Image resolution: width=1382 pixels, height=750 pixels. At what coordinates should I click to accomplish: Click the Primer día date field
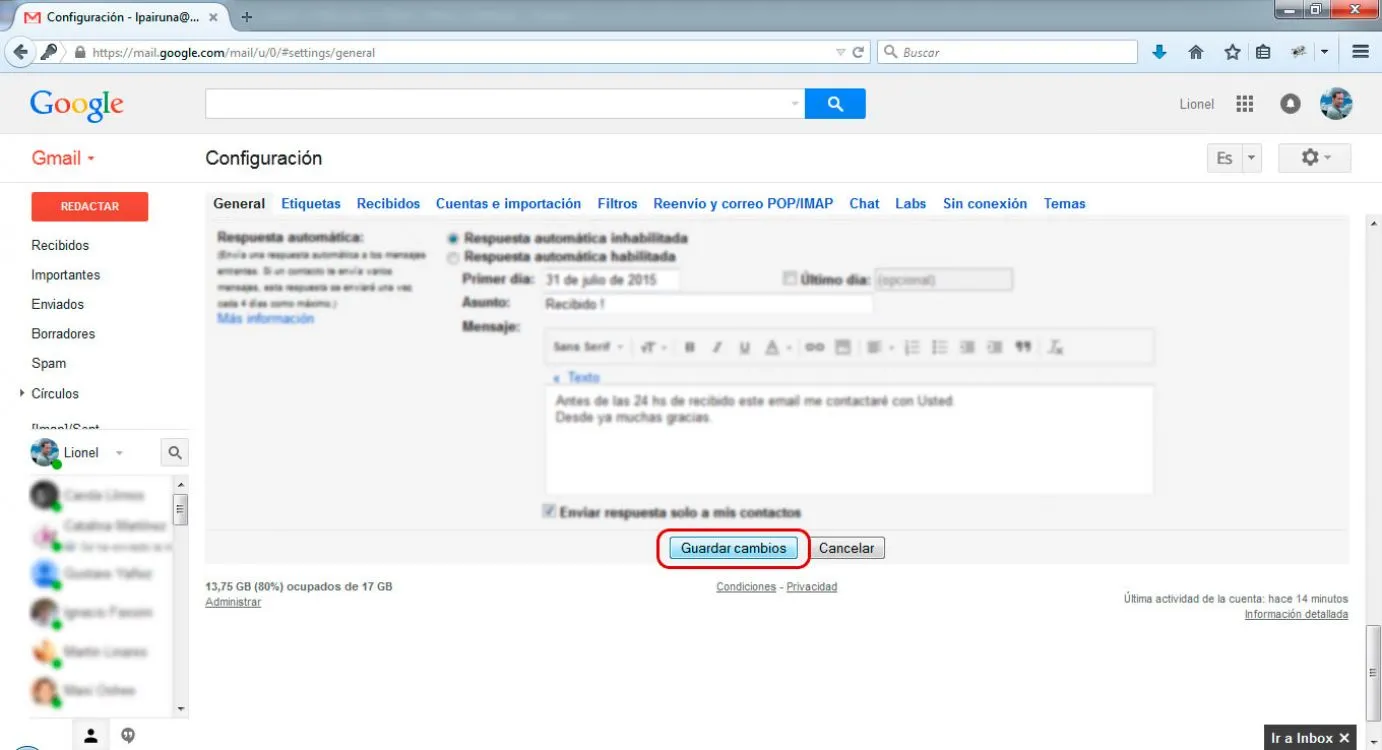click(x=610, y=280)
